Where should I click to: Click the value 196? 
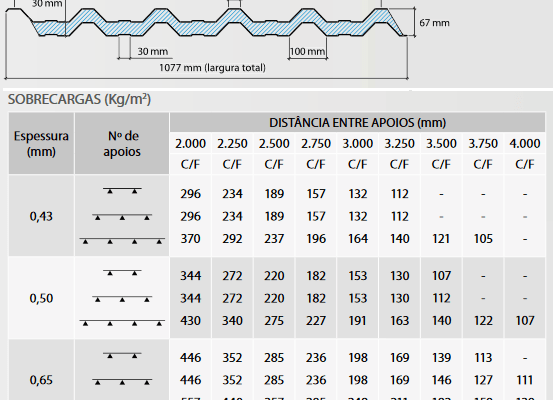click(316, 239)
